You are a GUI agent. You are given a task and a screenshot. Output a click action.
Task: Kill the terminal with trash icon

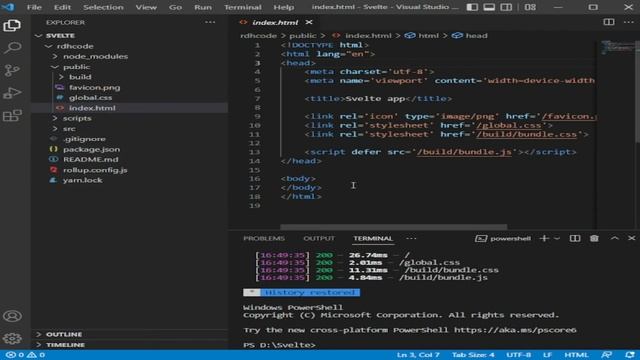594,238
